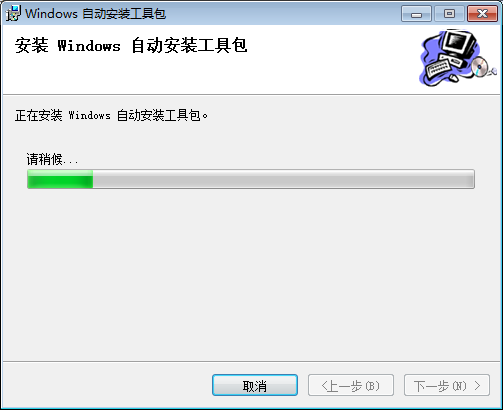The image size is (503, 410).
Task: Click the disabled 下一步(N) button
Action: pos(447,385)
